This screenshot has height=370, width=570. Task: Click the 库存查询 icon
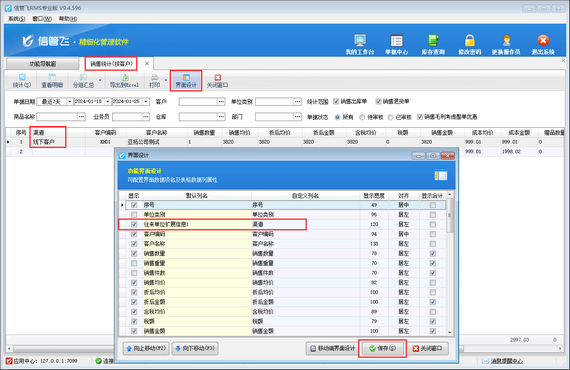(433, 44)
